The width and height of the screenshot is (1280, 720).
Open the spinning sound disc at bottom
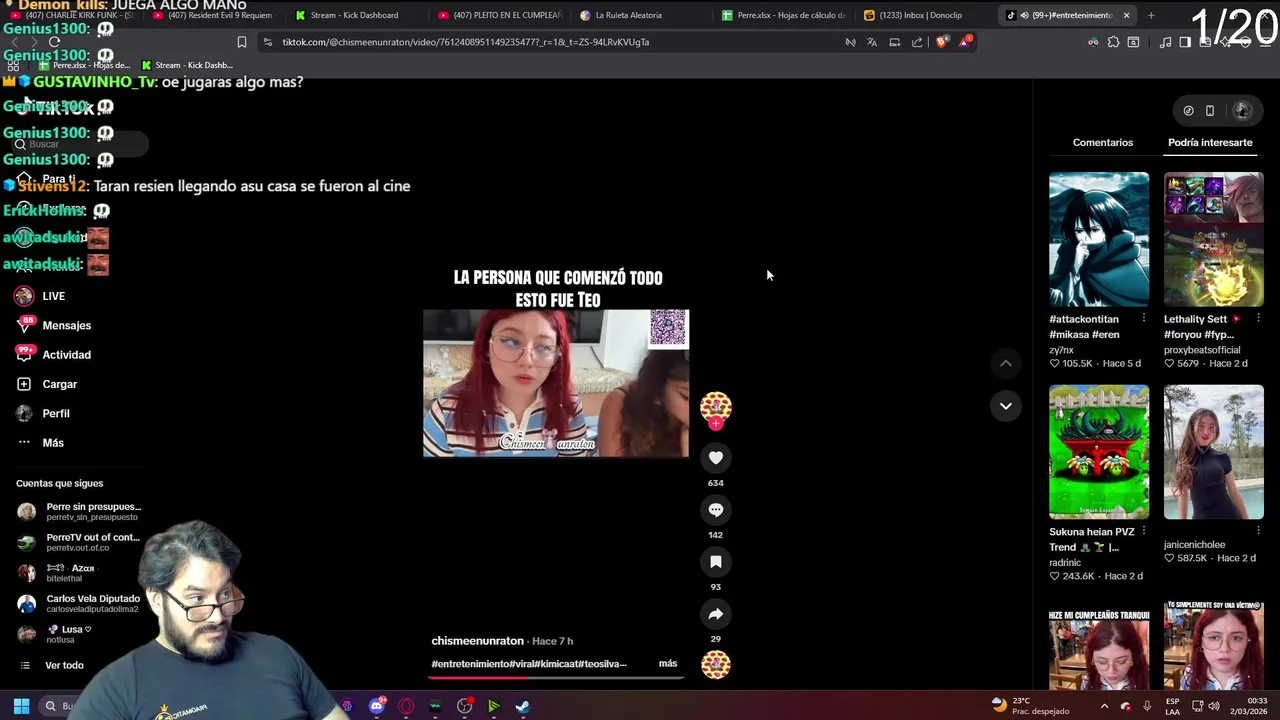[x=715, y=665]
